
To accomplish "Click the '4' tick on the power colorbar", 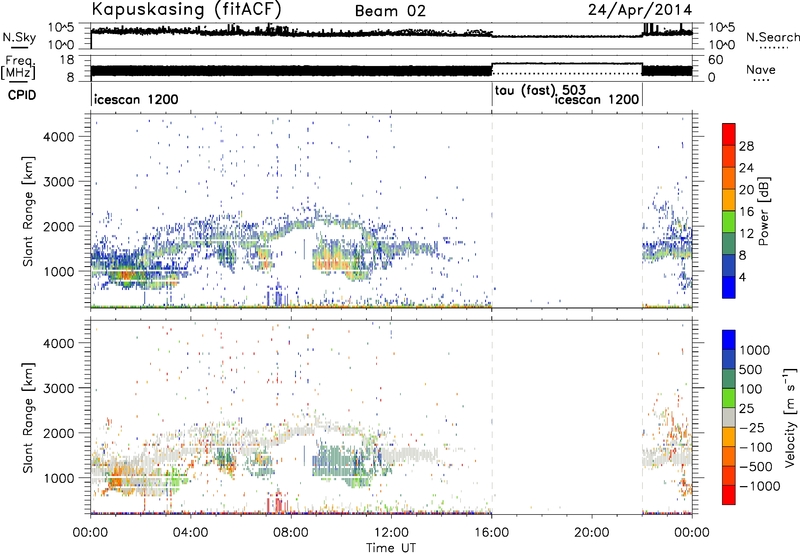I will (742, 277).
